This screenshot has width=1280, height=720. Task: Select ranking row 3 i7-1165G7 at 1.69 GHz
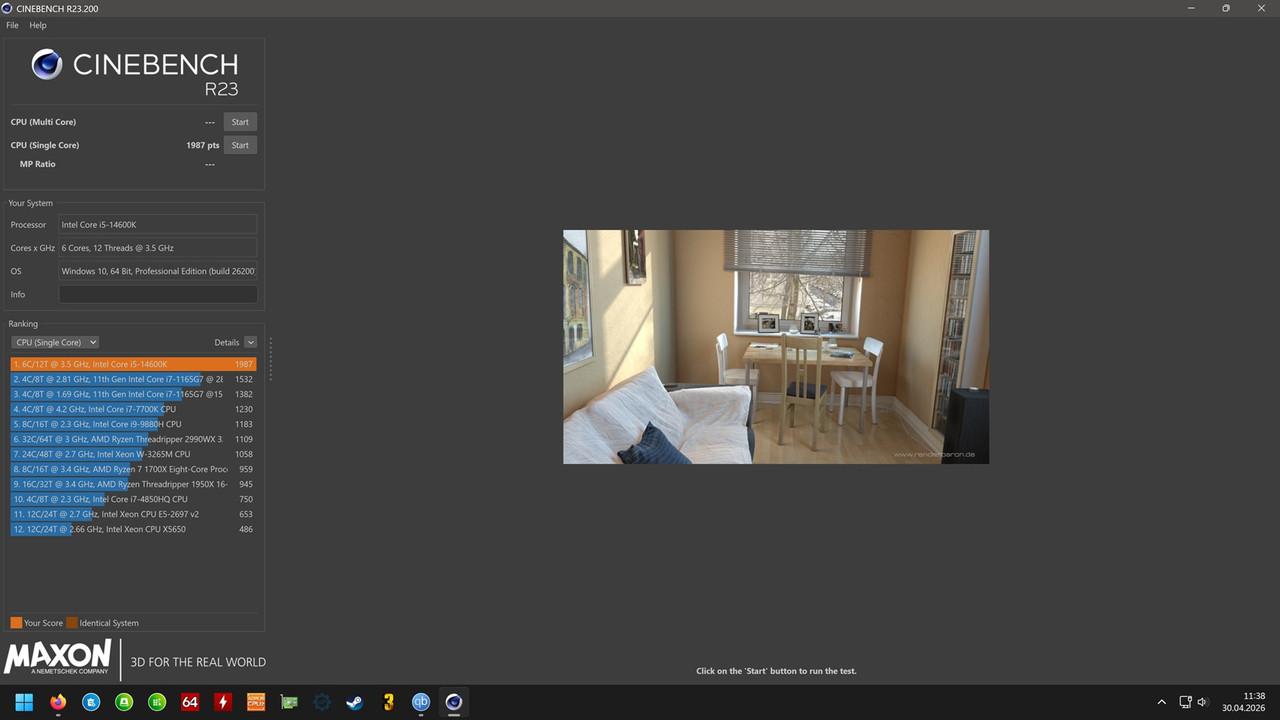[x=133, y=394]
